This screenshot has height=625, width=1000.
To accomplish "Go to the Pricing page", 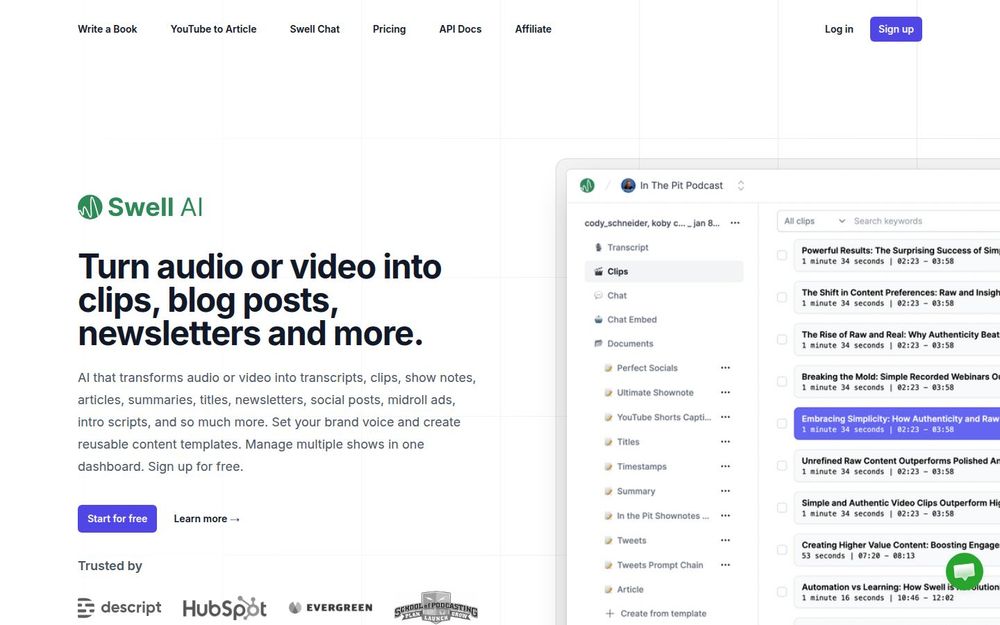I will coord(389,29).
